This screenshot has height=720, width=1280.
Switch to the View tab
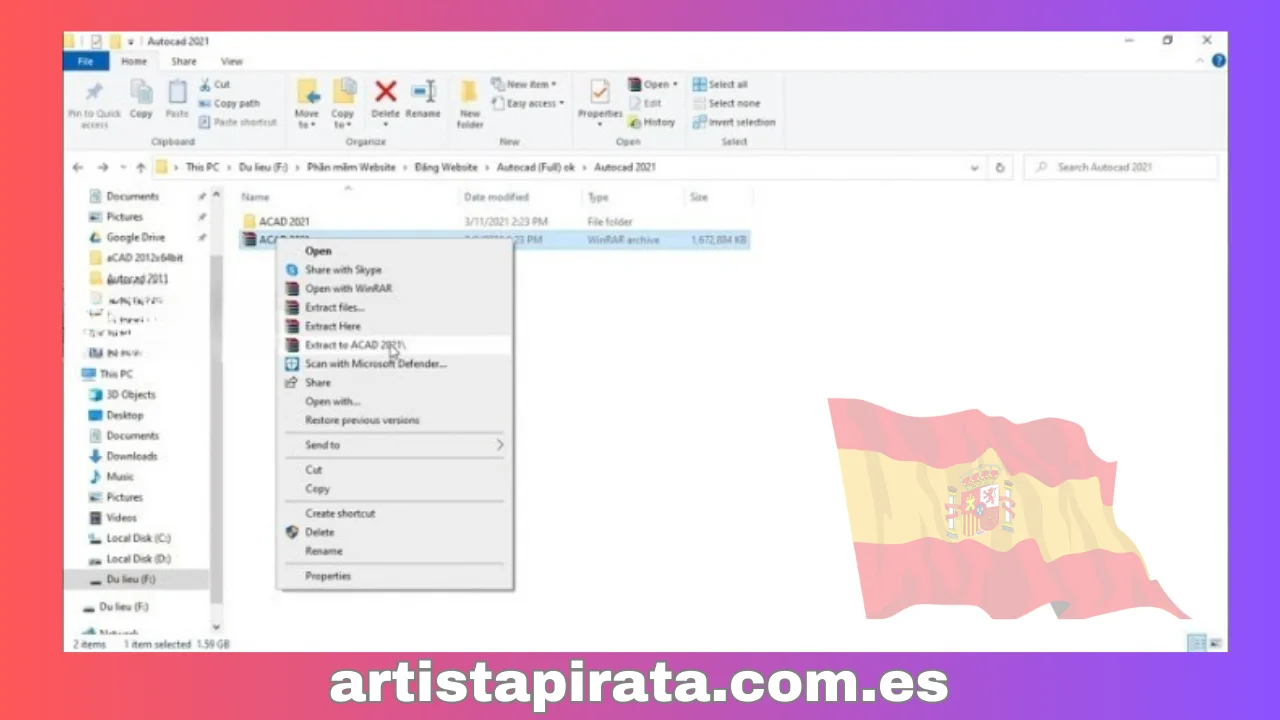231,61
